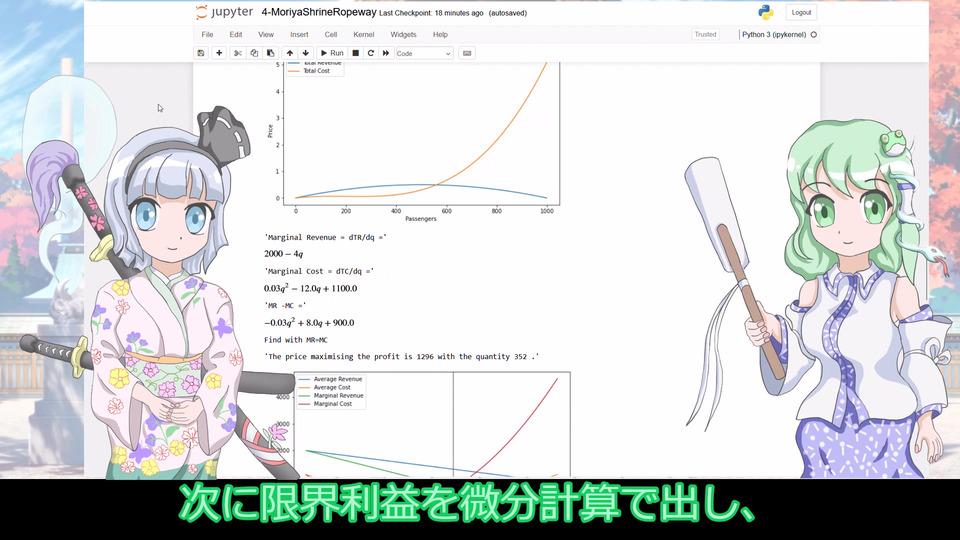Image resolution: width=960 pixels, height=540 pixels.
Task: Click the Marginal Cost legend entry
Action: click(326, 404)
